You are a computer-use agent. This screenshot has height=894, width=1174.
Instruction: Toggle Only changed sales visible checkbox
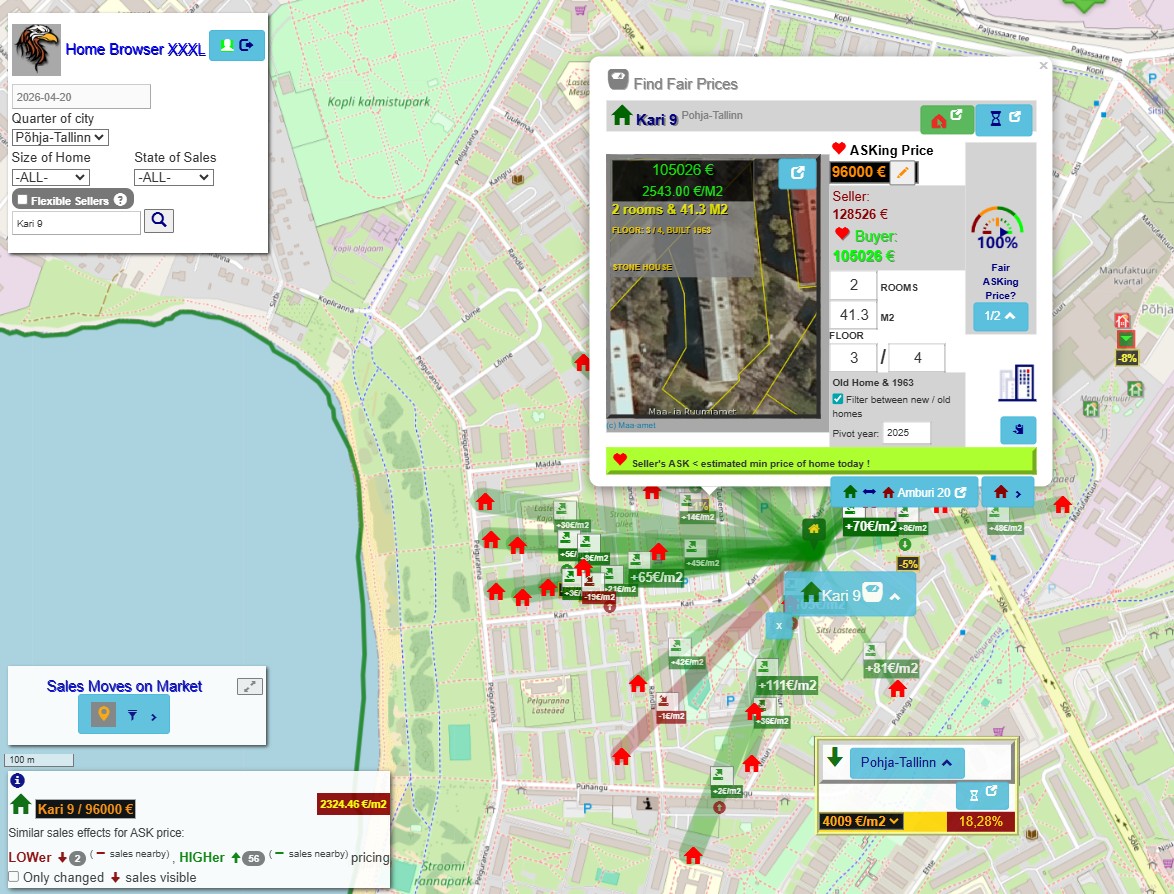point(14,877)
